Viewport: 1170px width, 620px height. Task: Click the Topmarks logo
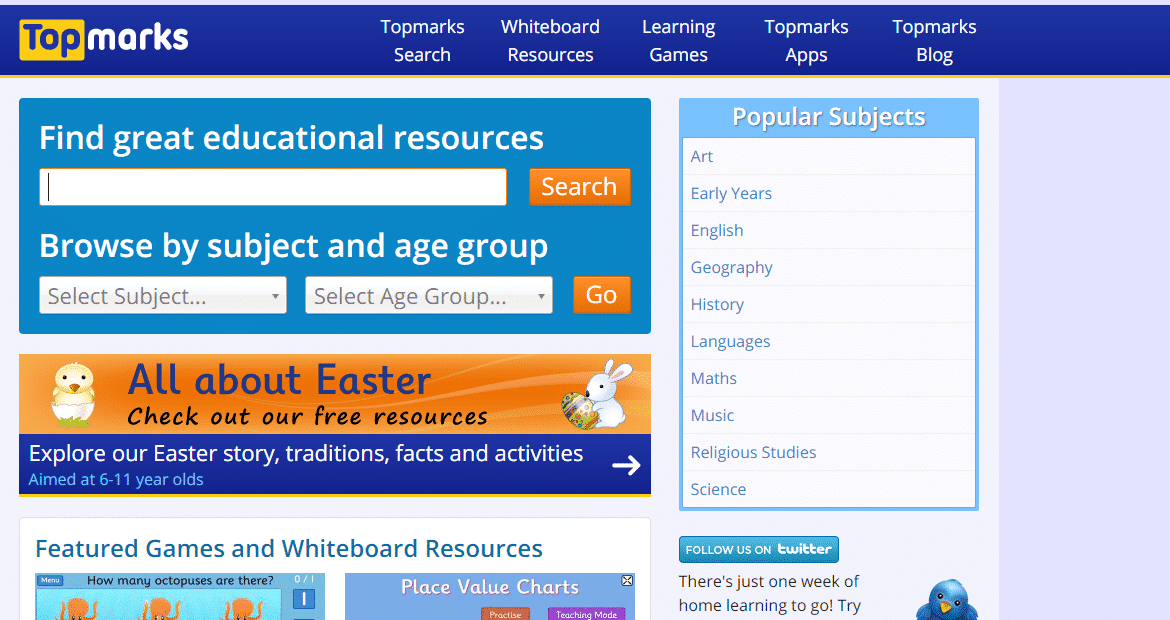104,39
